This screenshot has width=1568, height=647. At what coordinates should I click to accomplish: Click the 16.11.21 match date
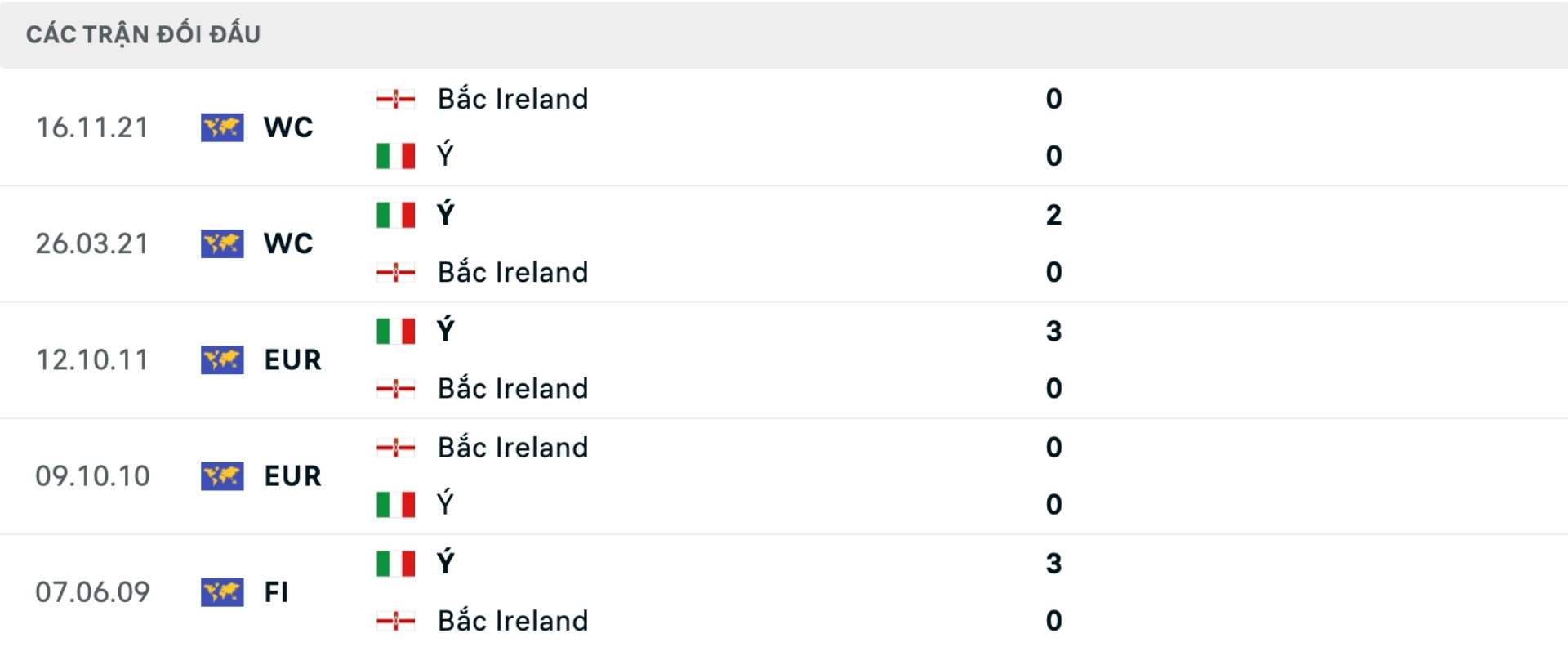pos(92,127)
